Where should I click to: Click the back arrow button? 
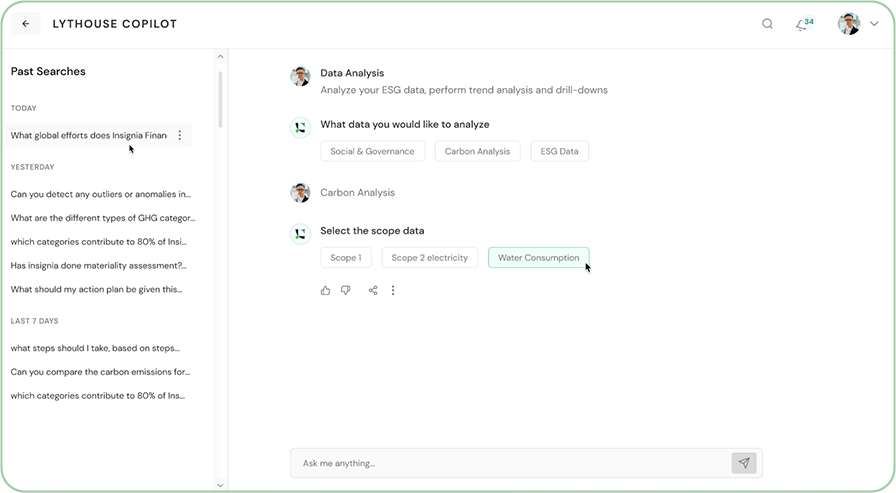pyautogui.click(x=26, y=23)
